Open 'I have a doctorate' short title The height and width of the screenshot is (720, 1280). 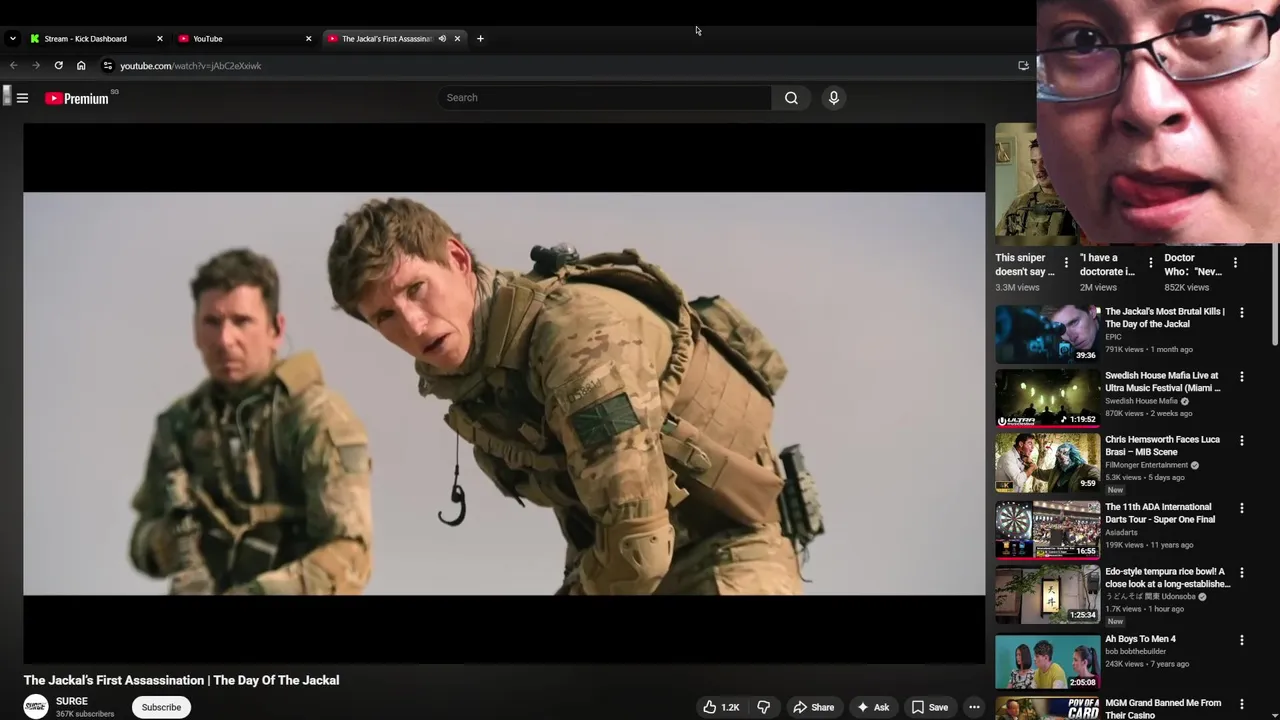pos(1107,264)
